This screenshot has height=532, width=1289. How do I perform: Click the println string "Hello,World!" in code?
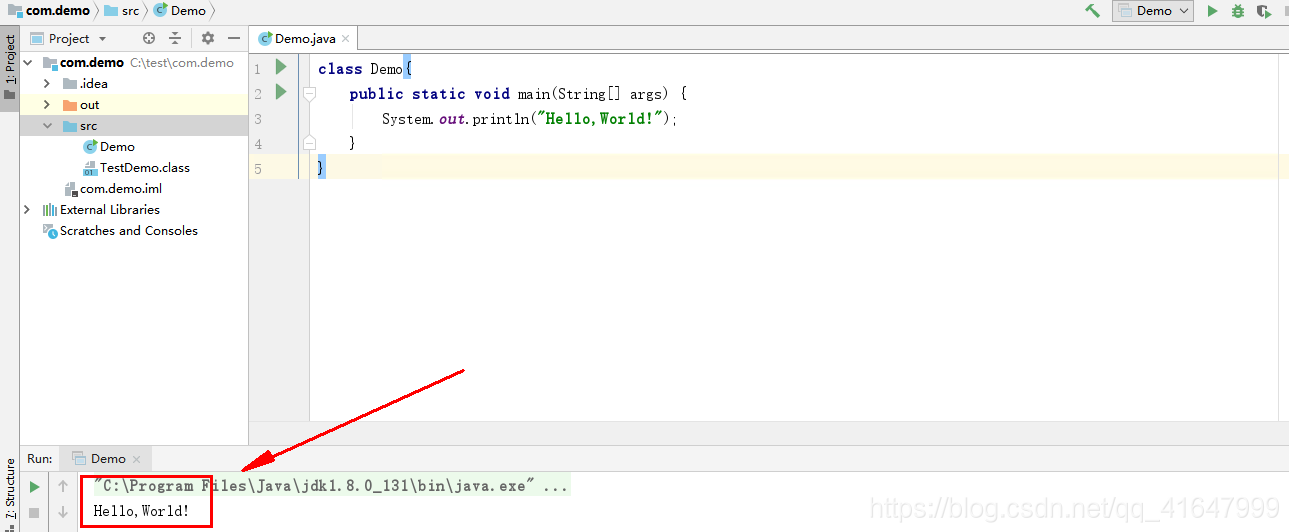pos(600,118)
